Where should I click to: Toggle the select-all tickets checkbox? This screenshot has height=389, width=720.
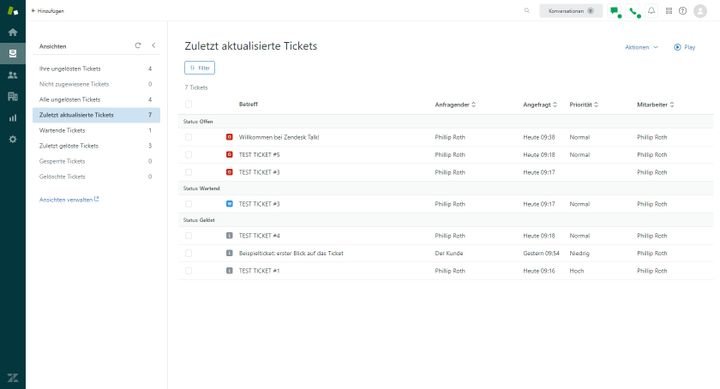coord(188,104)
